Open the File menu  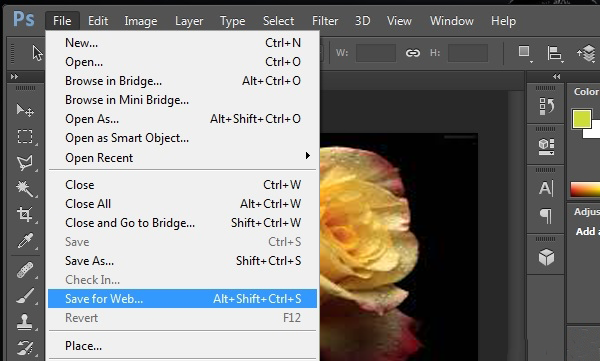click(x=62, y=21)
